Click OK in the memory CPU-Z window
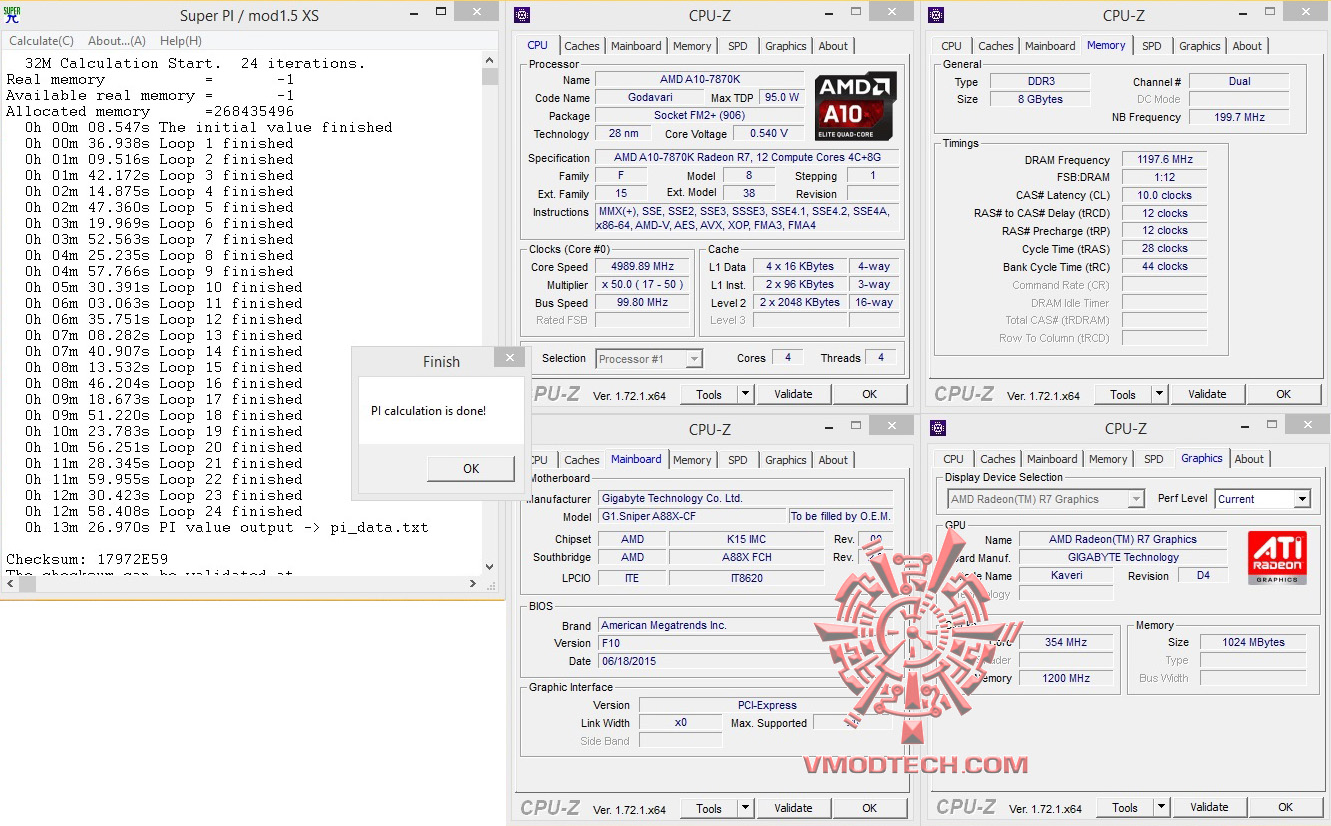The height and width of the screenshot is (826, 1331). click(x=1284, y=394)
